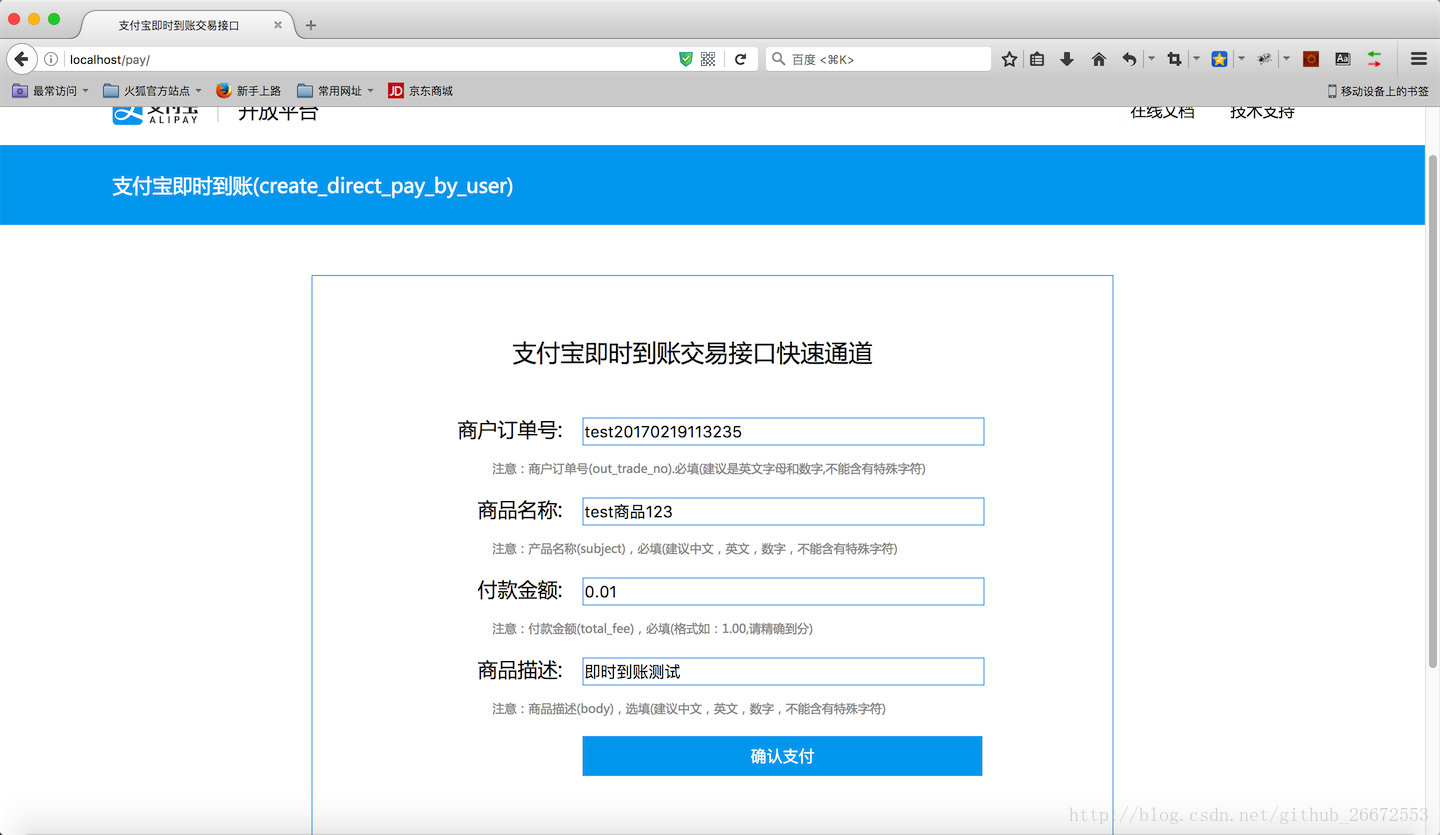Click the banner text create_direct_pay_by_user
Image resolution: width=1440 pixels, height=835 pixels.
coord(385,187)
